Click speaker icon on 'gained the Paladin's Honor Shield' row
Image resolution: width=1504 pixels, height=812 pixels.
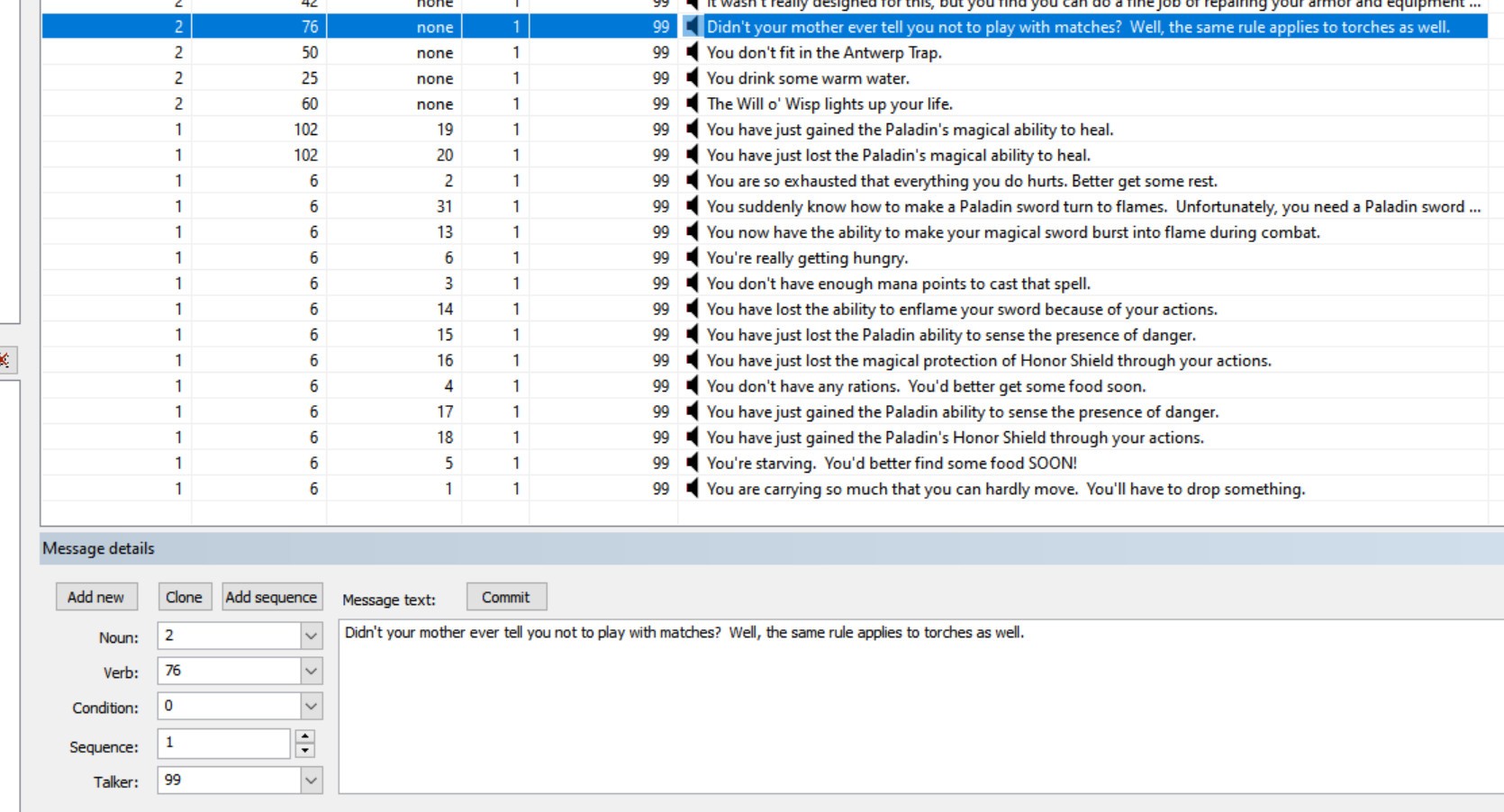coord(692,438)
